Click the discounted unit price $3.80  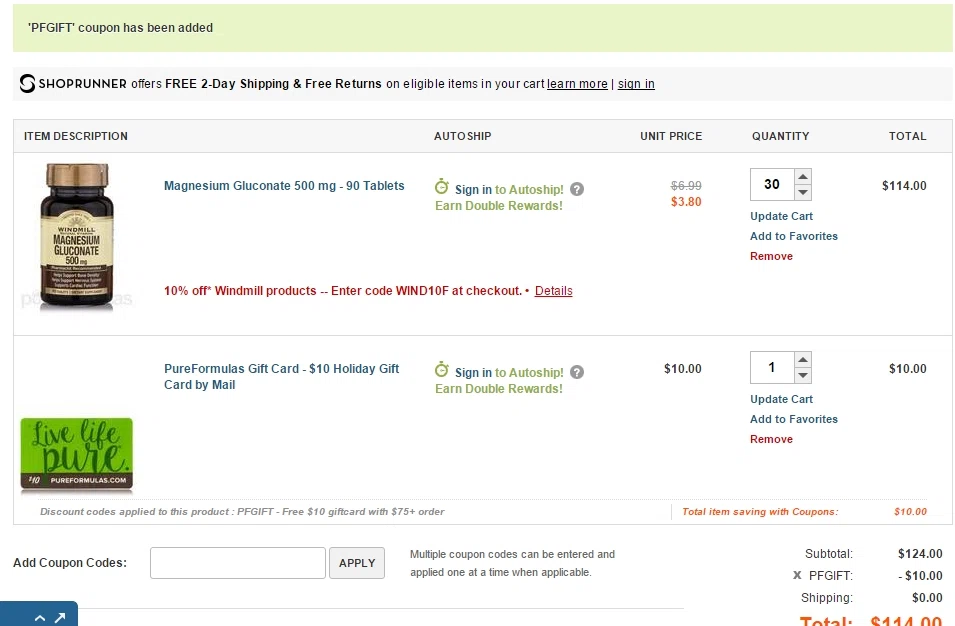(686, 202)
